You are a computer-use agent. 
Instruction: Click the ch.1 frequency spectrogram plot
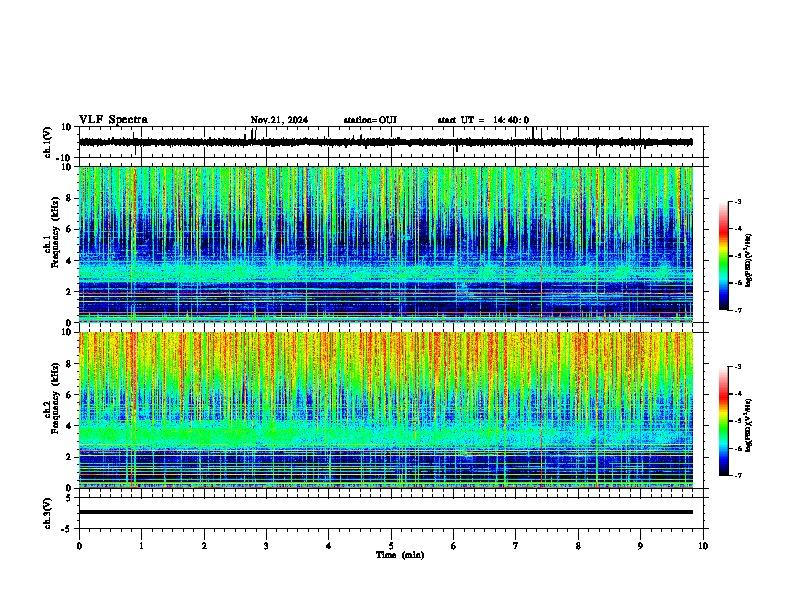386,244
